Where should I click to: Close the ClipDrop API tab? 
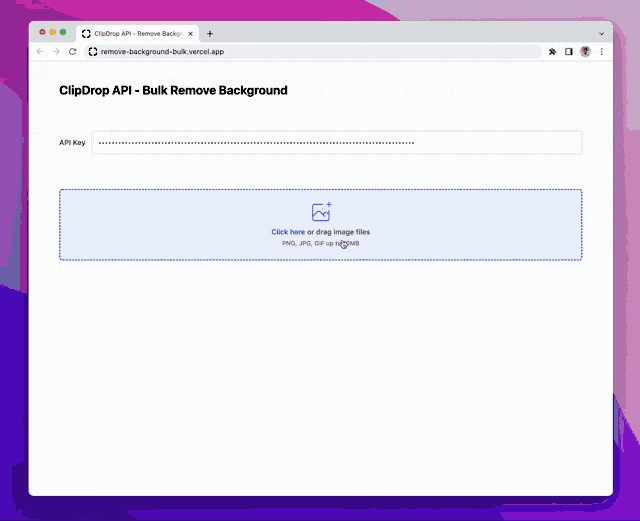click(x=190, y=34)
